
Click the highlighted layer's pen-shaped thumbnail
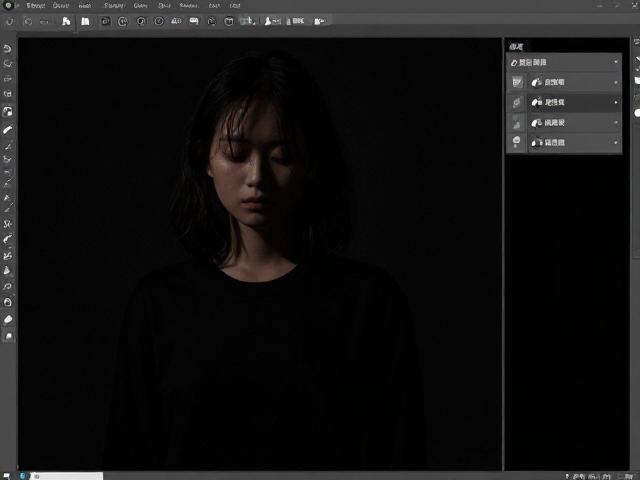(x=517, y=102)
